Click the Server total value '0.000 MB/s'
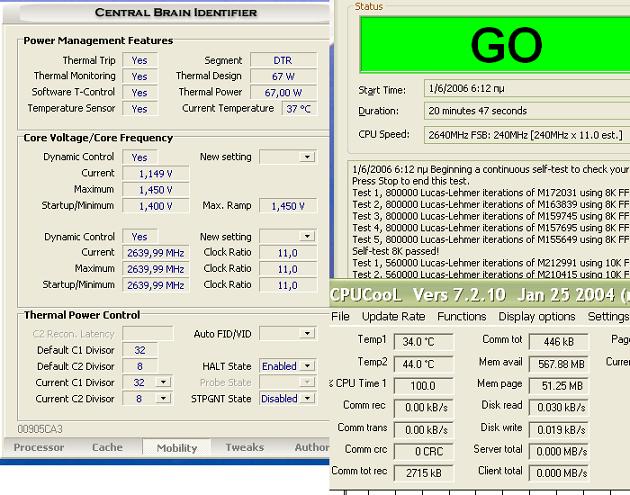The width and height of the screenshot is (630, 495). (558, 451)
